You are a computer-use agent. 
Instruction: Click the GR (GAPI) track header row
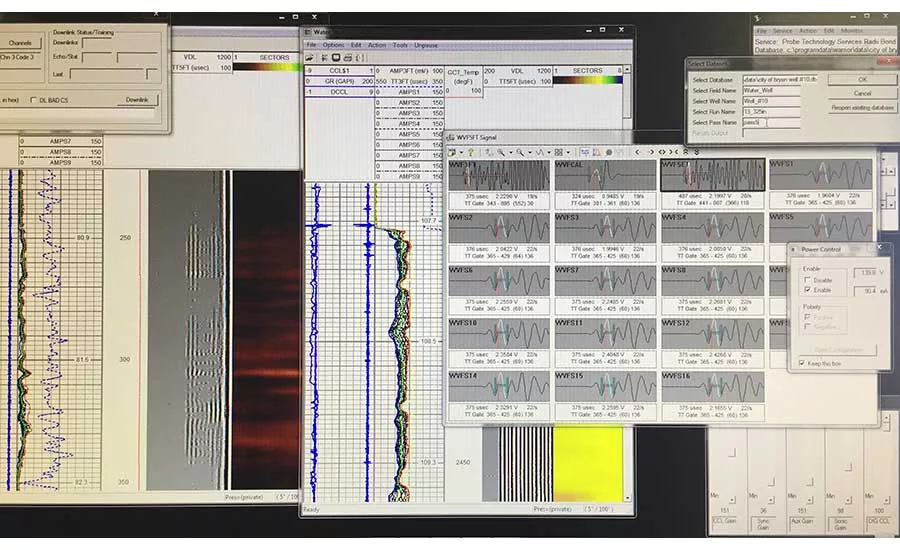339,82
